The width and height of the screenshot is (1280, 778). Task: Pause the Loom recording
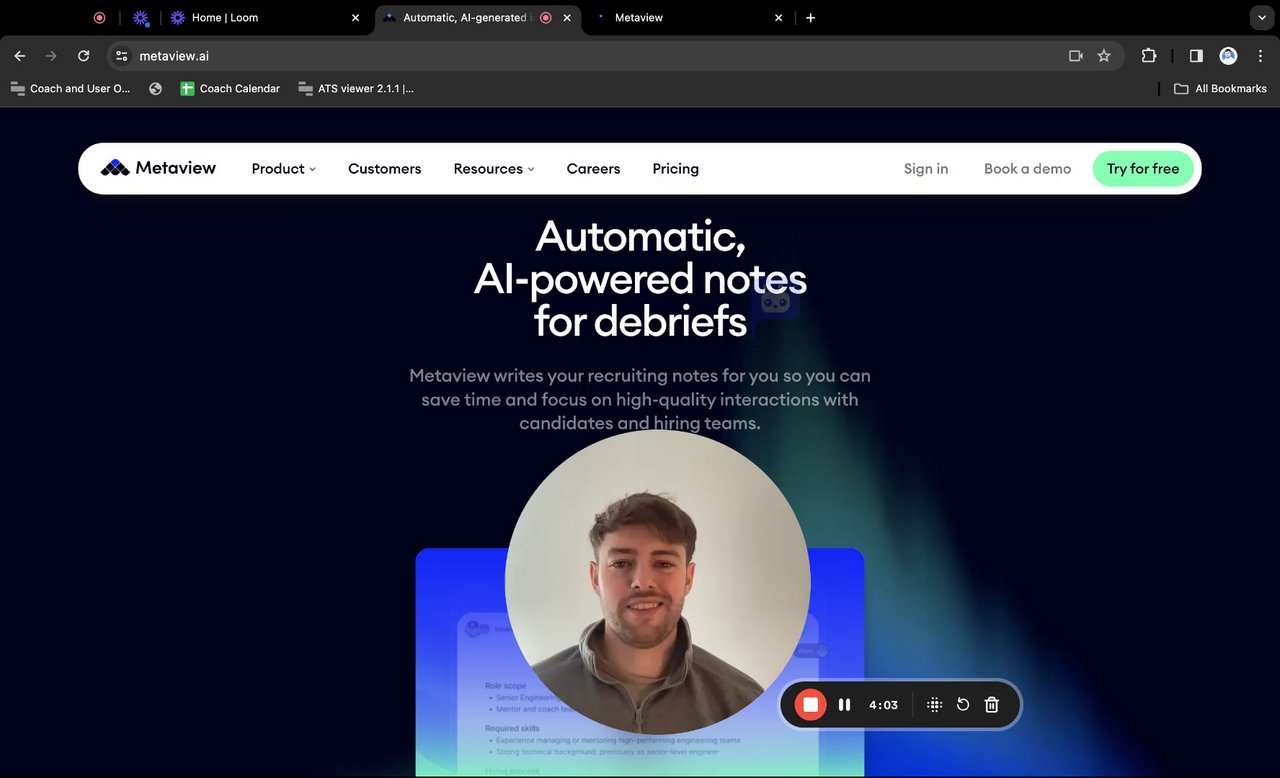[845, 705]
